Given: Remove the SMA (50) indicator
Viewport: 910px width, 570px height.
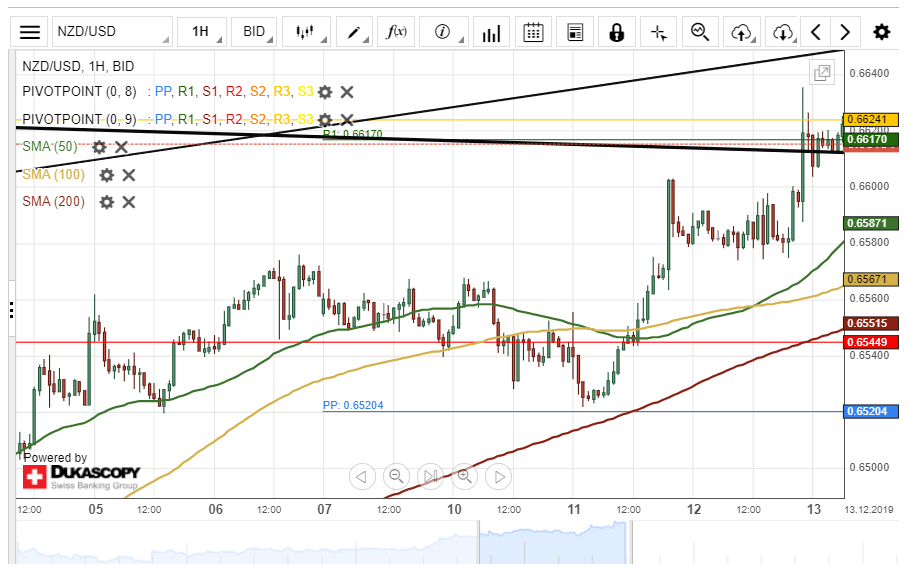Looking at the screenshot, I should [121, 147].
